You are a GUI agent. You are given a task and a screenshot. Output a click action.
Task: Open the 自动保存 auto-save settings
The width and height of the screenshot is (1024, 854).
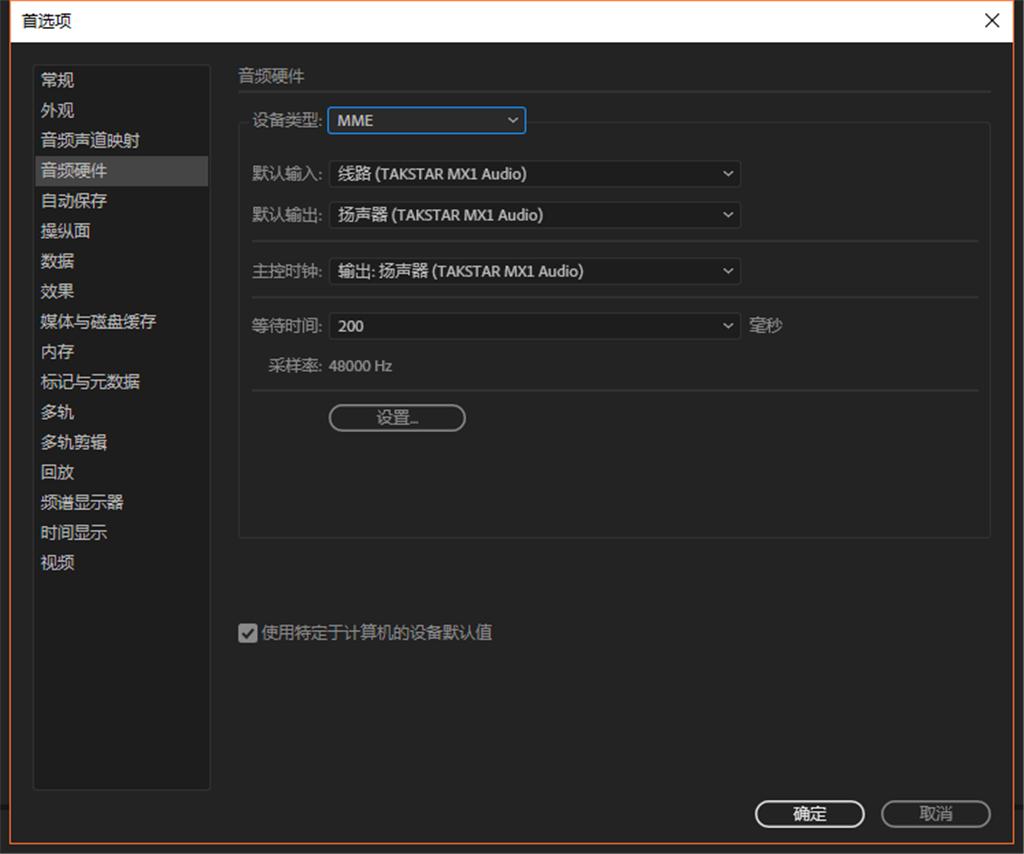click(71, 201)
